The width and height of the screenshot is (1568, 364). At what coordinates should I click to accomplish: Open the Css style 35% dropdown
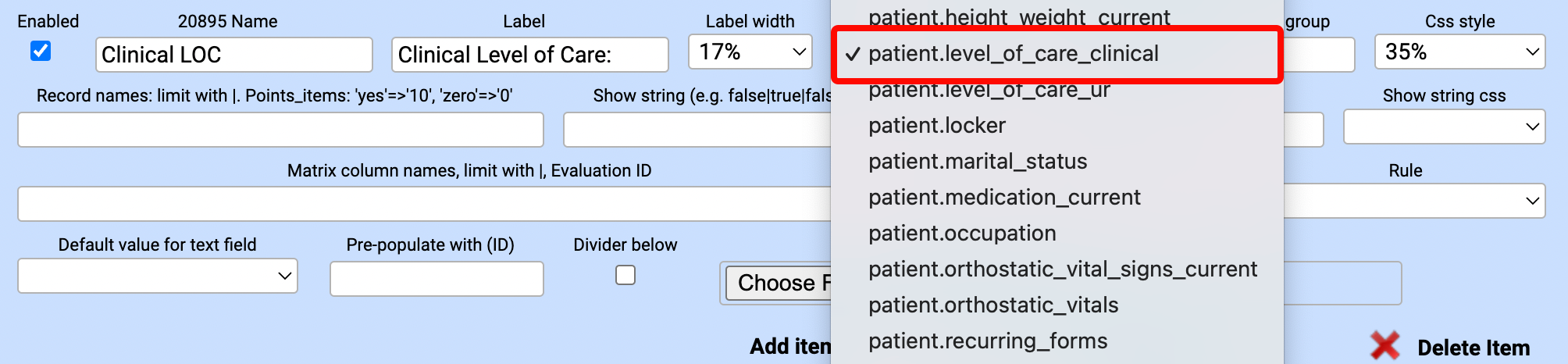click(x=1459, y=52)
